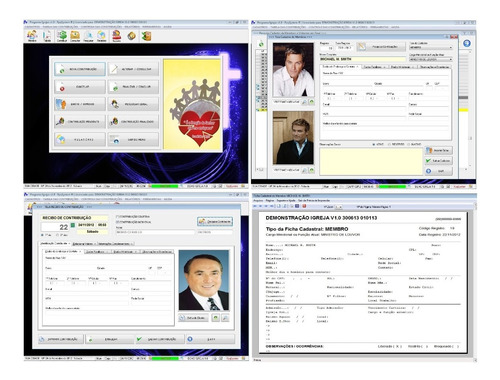This screenshot has height=380, width=500.
Task: Open Informações Complementares tab in receipt window
Action: click(116, 244)
